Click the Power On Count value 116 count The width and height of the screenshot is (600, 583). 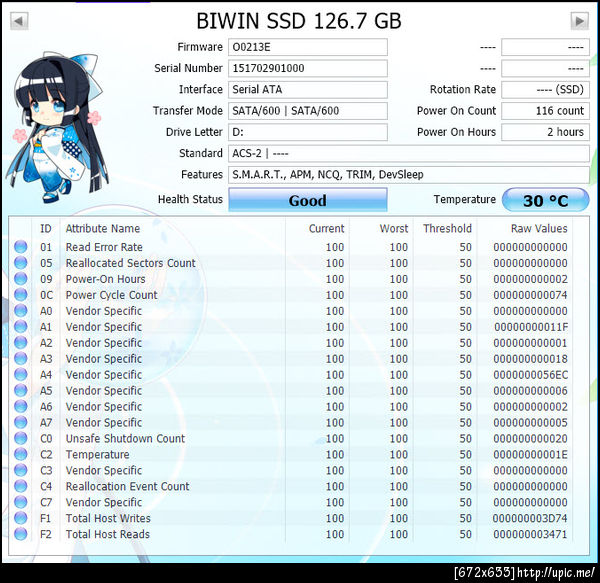[545, 111]
